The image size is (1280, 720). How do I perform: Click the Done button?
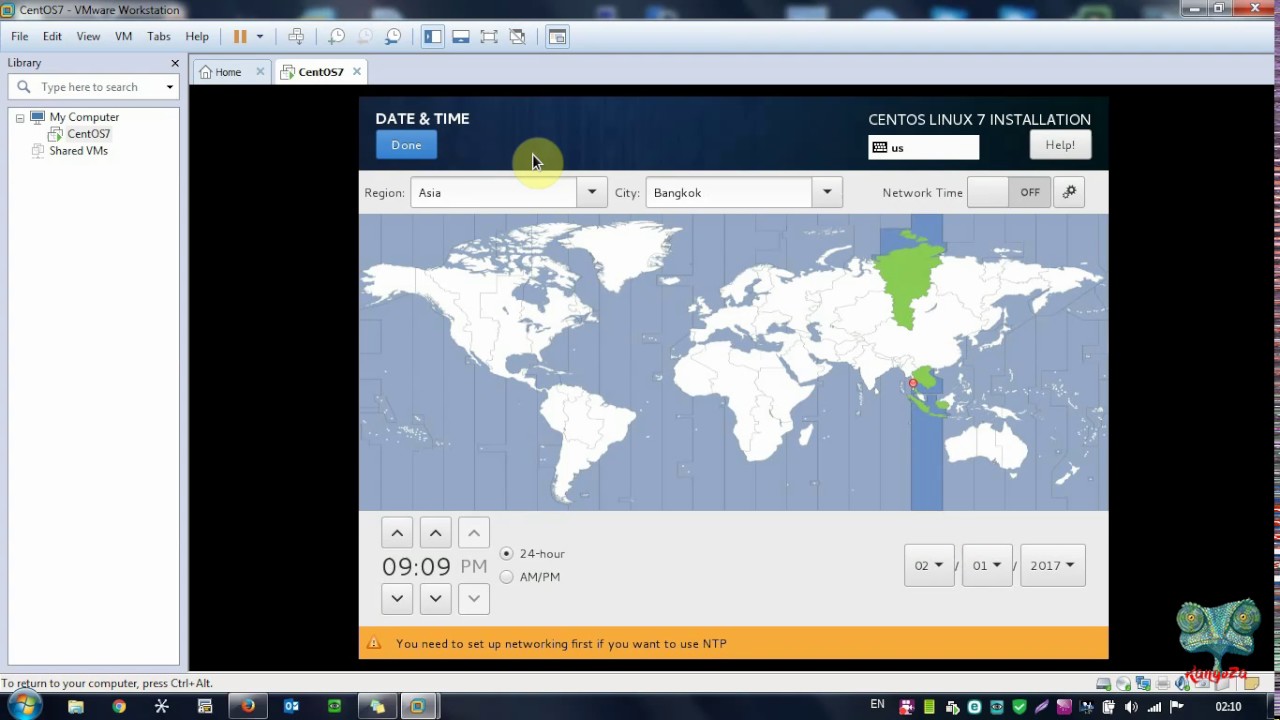406,145
